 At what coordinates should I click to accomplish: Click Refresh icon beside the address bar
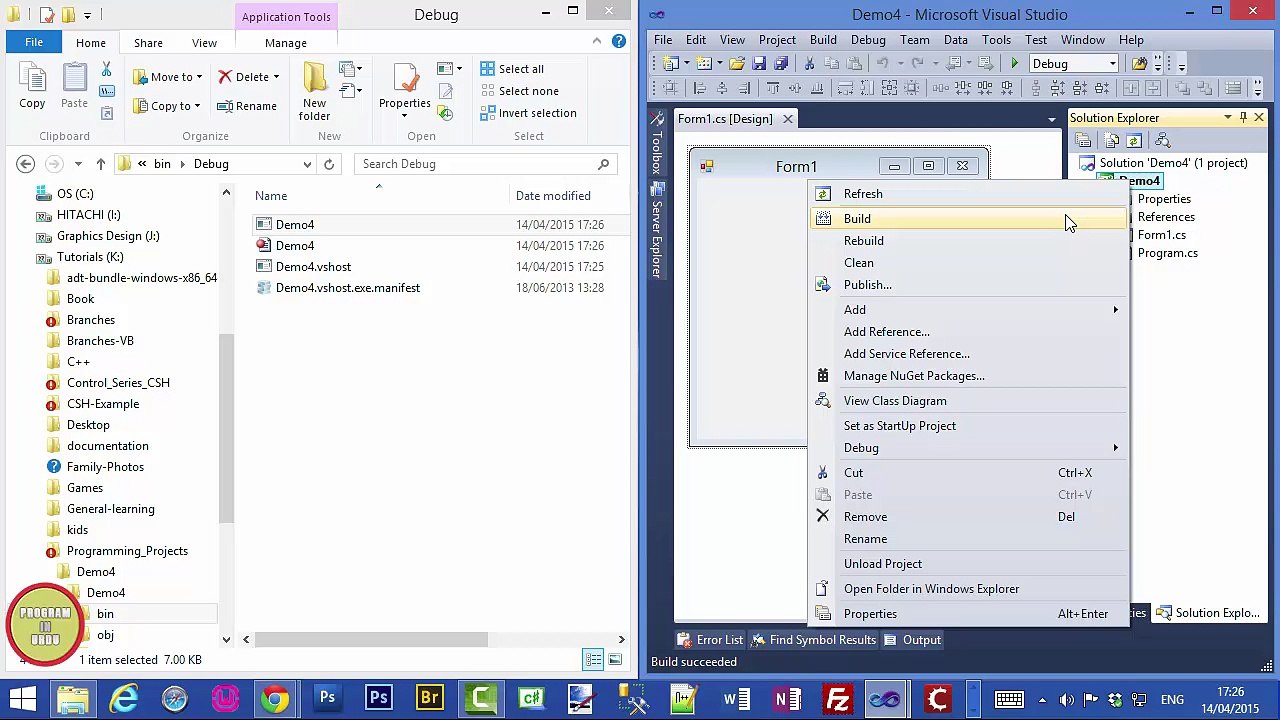[x=329, y=164]
